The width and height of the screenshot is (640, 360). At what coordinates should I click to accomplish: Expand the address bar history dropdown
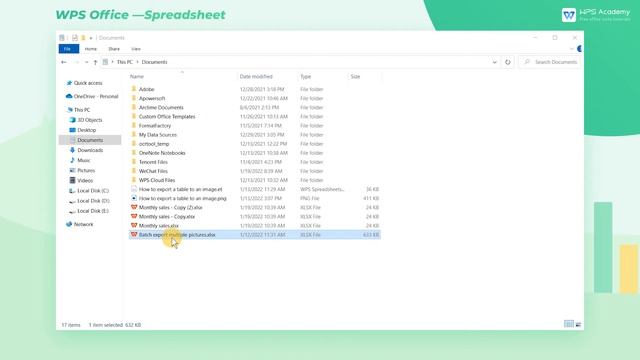pos(494,62)
